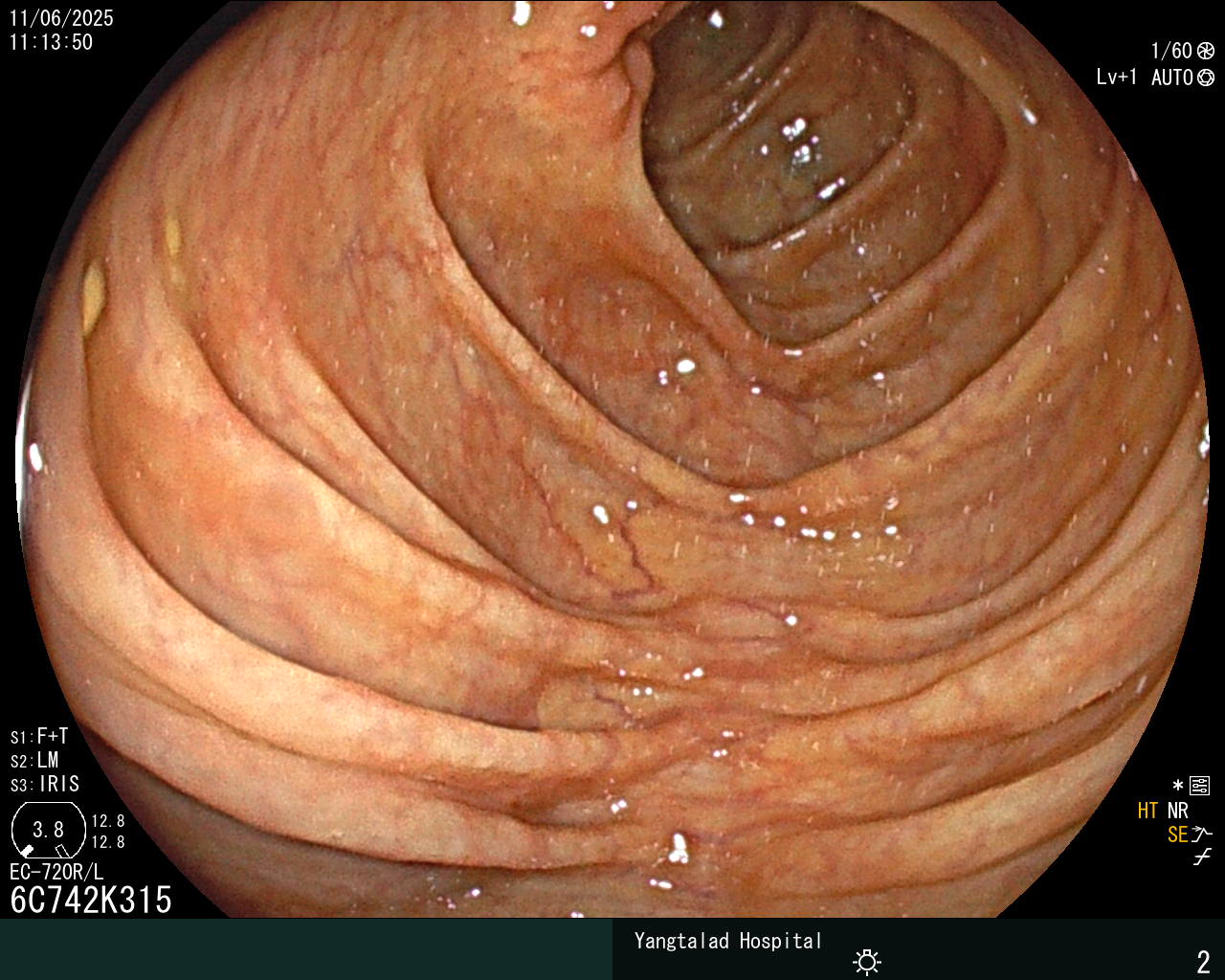Click the AUTO iris mode label

pos(1171,78)
